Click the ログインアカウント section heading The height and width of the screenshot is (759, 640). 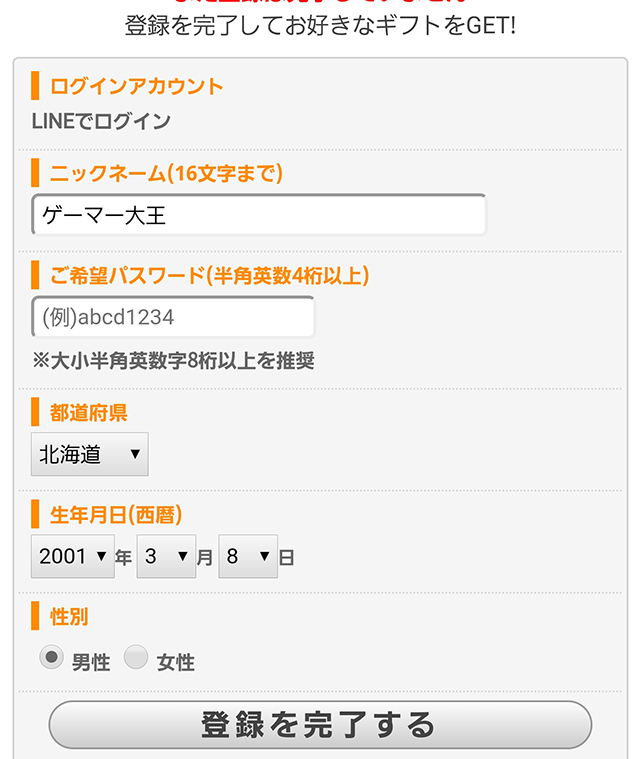[137, 86]
